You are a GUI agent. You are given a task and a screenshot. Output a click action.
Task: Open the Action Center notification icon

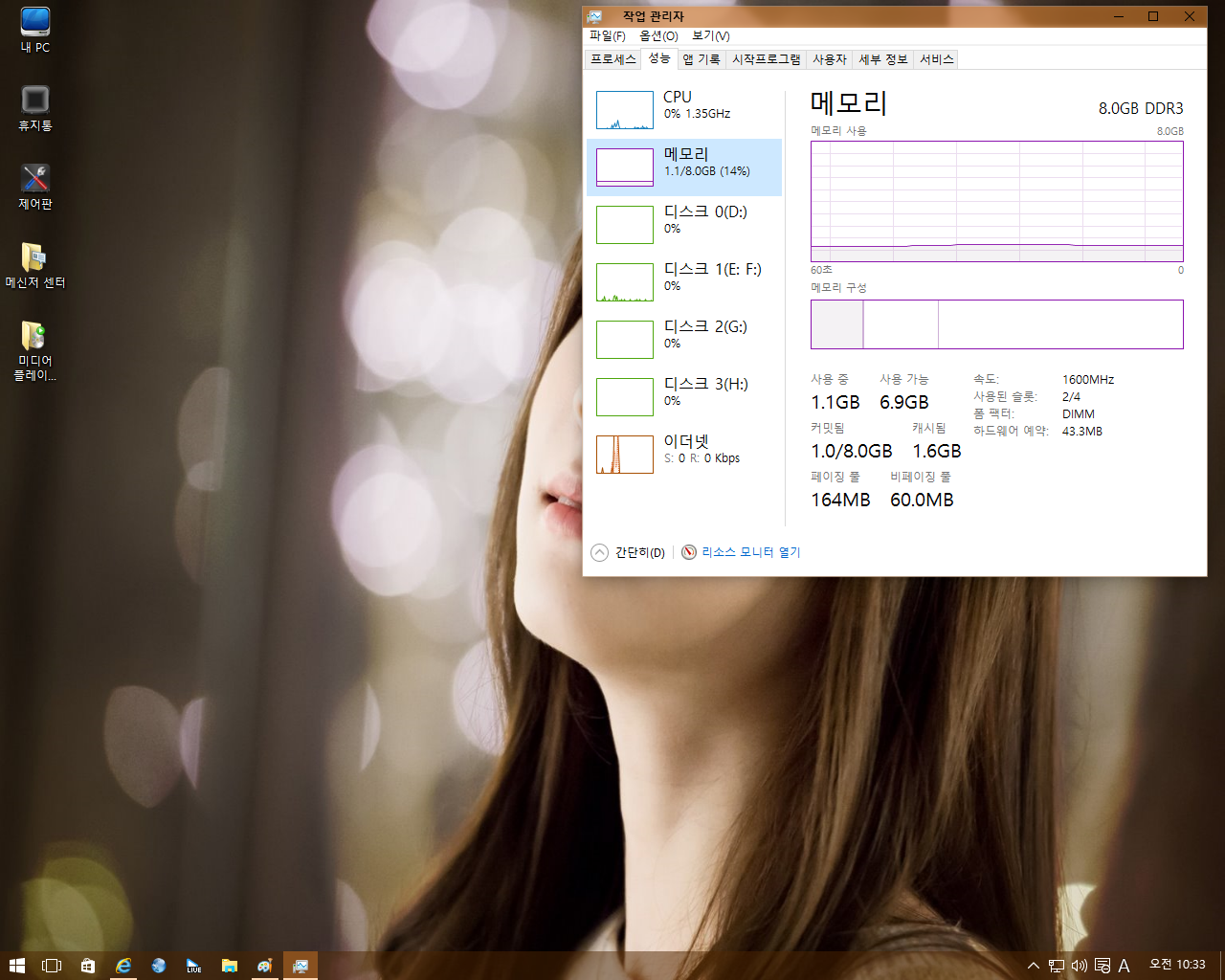[x=1102, y=966]
